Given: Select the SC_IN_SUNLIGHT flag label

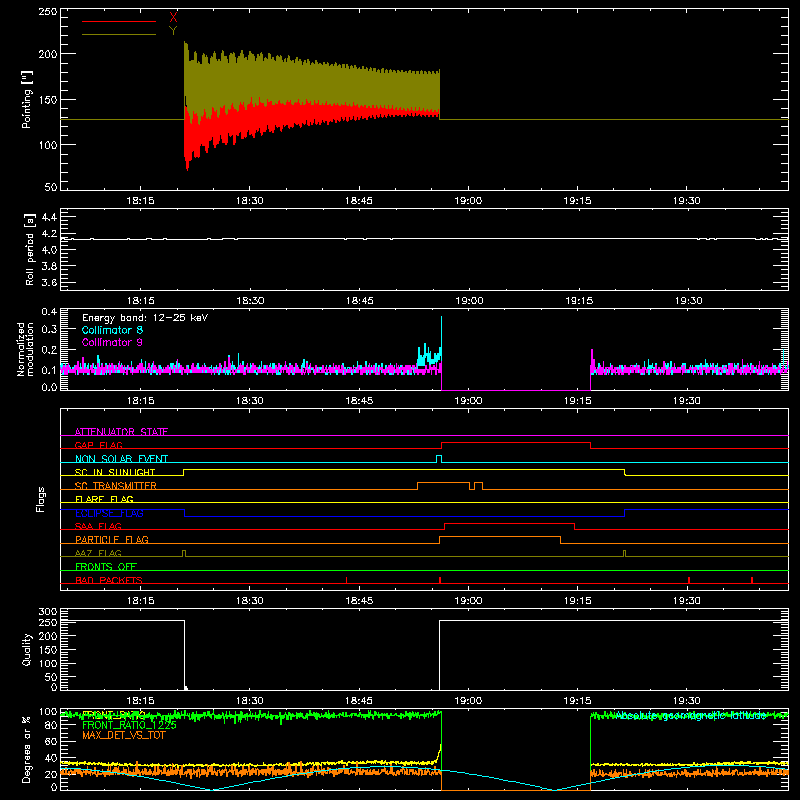Looking at the screenshot, I should coord(115,472).
